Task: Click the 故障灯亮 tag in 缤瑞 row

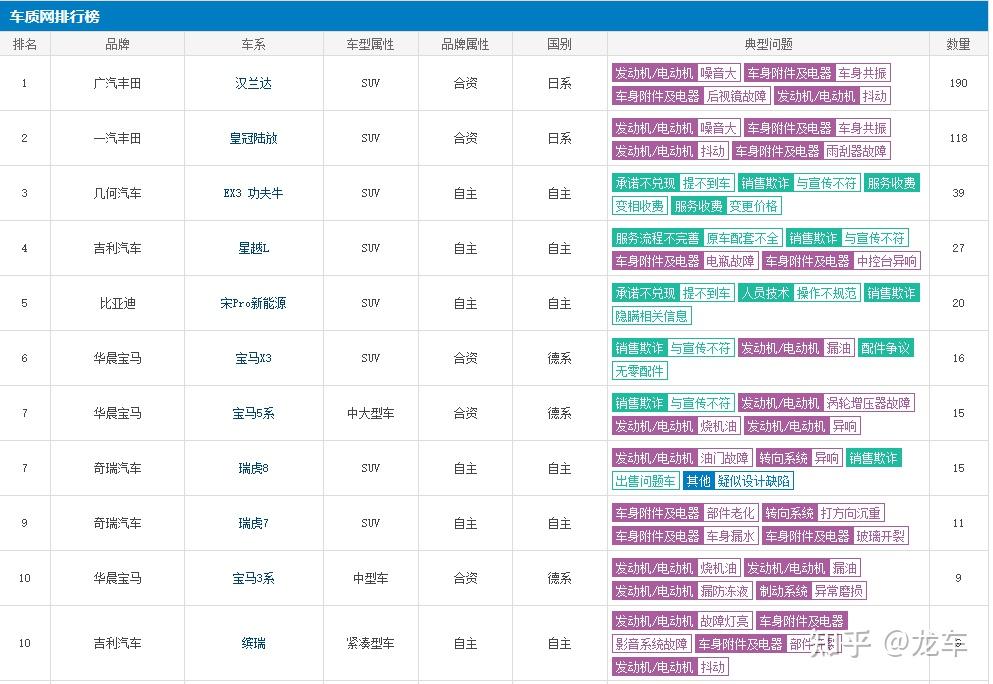Action: pos(724,621)
